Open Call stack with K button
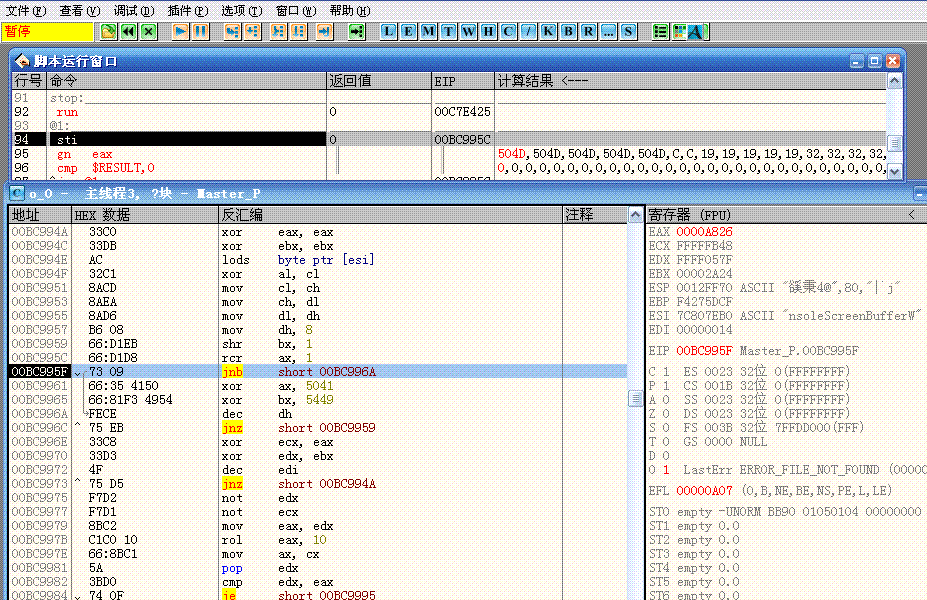Viewport: 927px width, 600px height. pos(549,31)
